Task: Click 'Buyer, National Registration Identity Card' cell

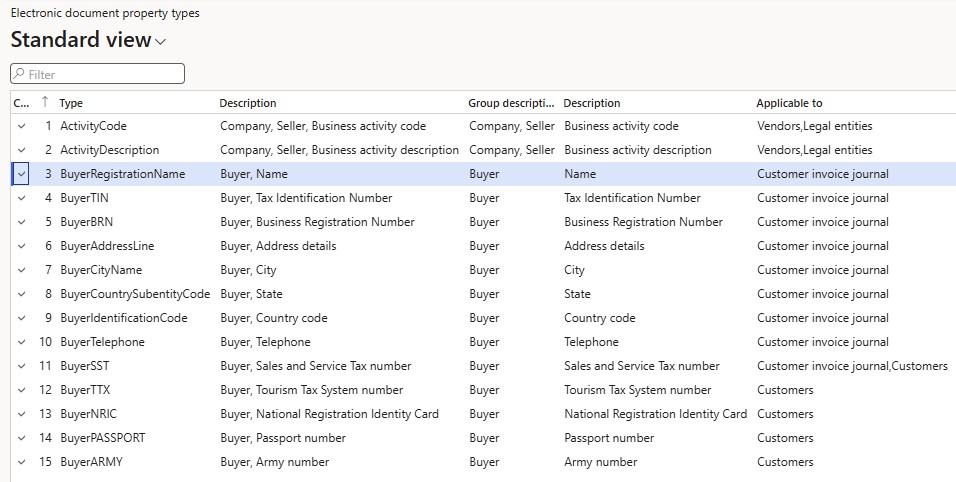Action: 329,414
